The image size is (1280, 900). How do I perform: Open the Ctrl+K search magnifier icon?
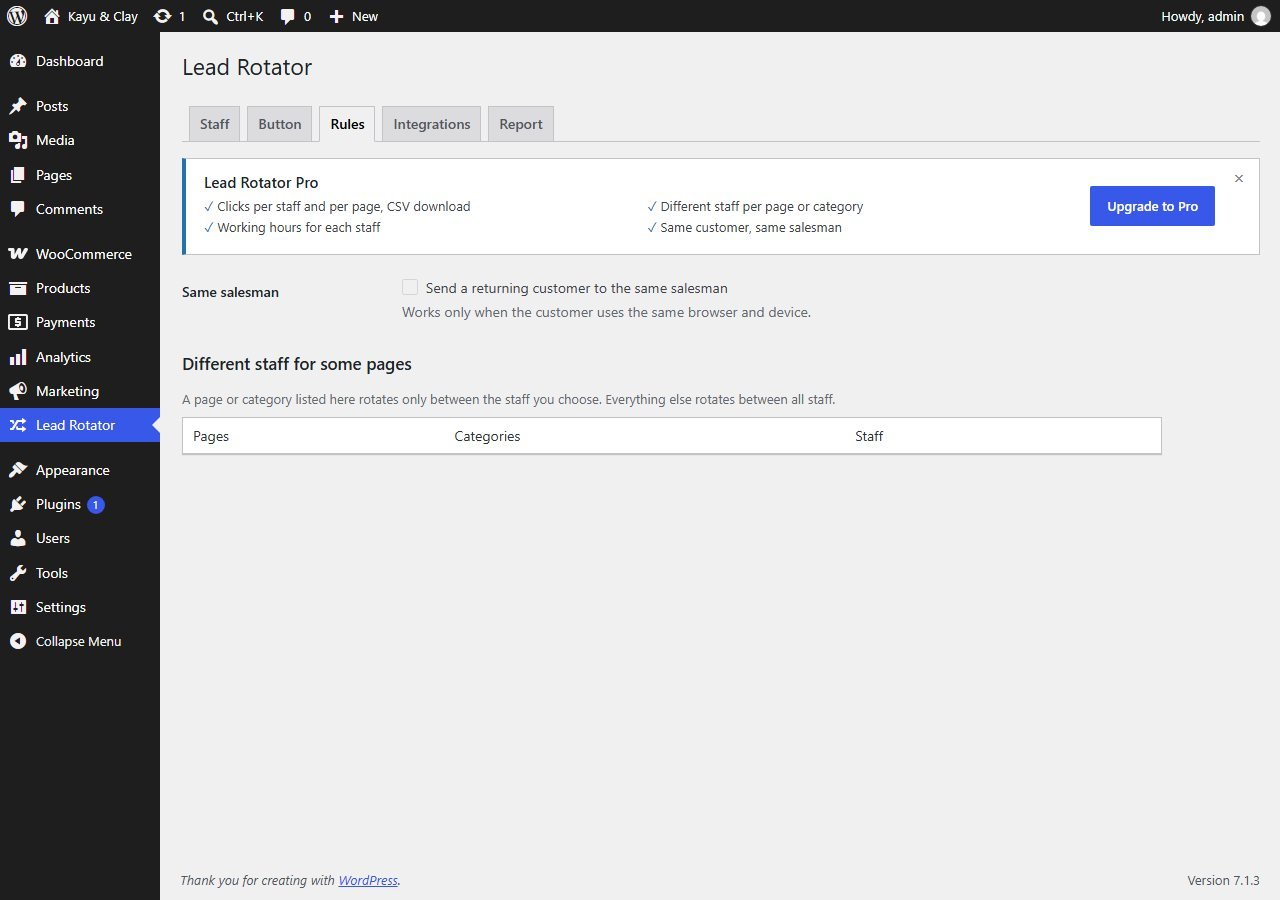[210, 16]
